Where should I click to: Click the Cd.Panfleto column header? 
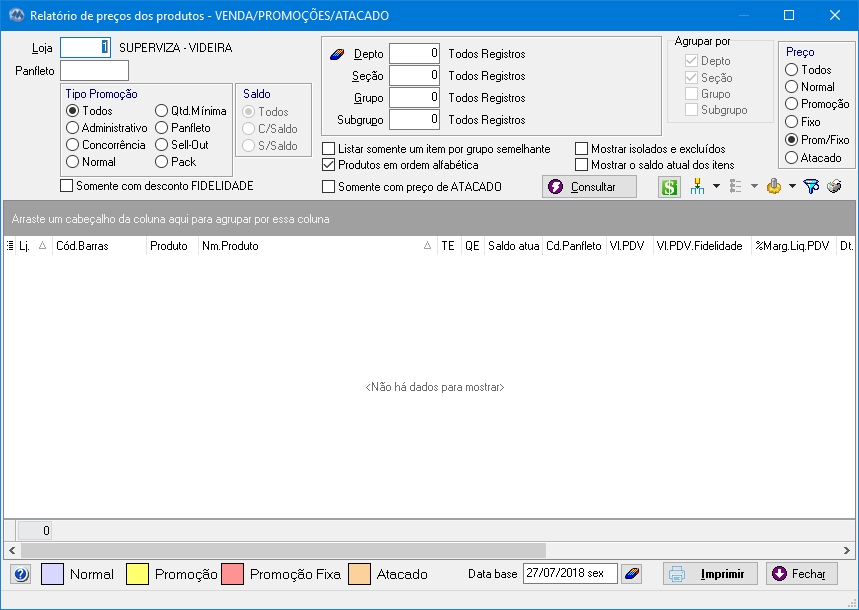[x=574, y=246]
